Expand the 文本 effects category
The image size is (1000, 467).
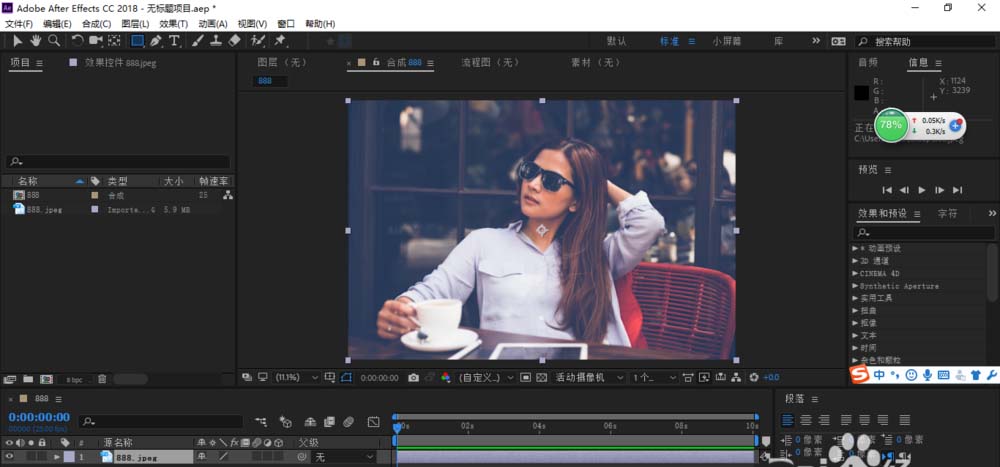click(855, 335)
